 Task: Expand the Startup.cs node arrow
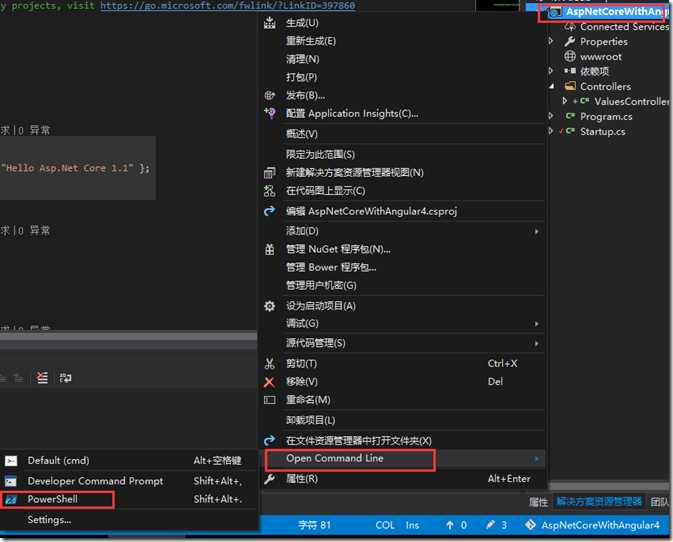[x=551, y=131]
